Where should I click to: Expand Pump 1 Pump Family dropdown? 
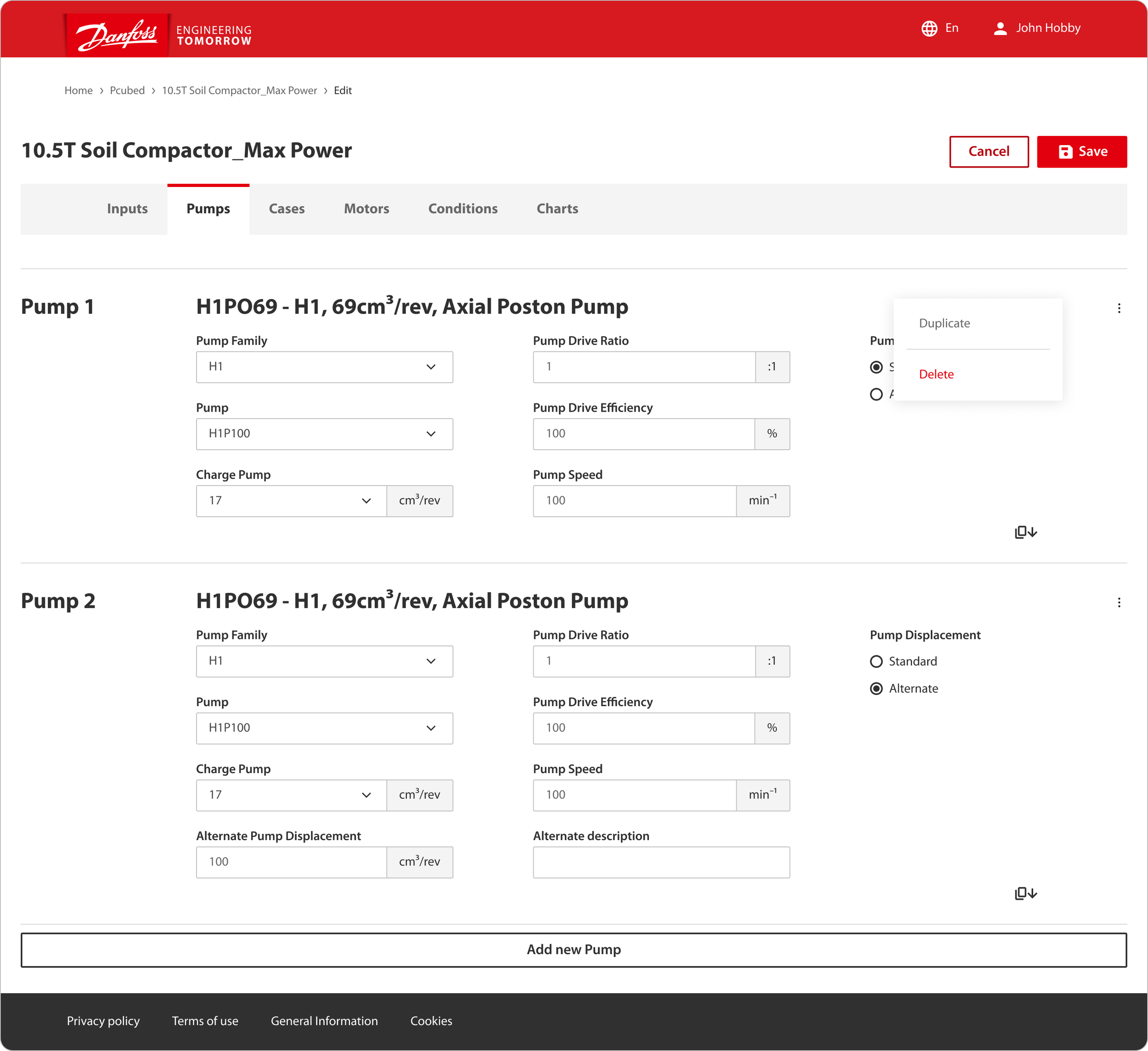pyautogui.click(x=324, y=367)
